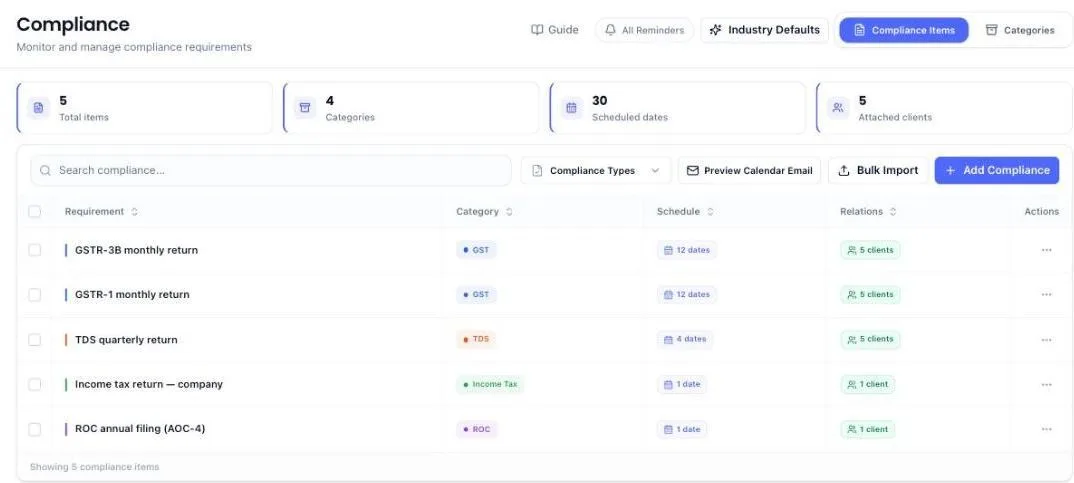Image resolution: width=1074 pixels, height=483 pixels.
Task: Open actions menu for TDS quarterly return
Action: pyautogui.click(x=1046, y=340)
